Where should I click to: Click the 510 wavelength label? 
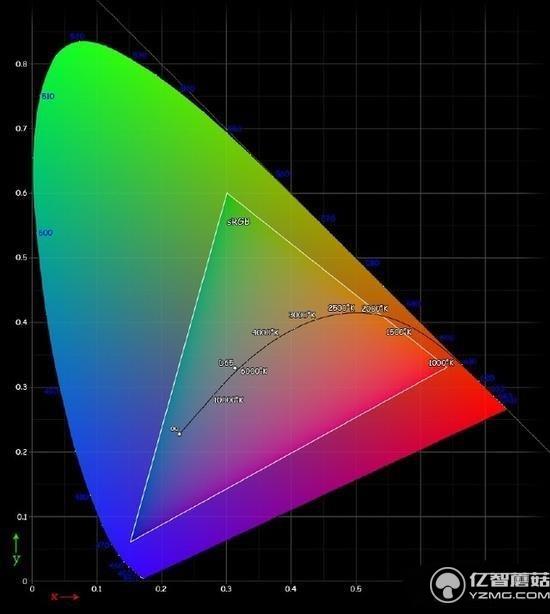(x=48, y=96)
